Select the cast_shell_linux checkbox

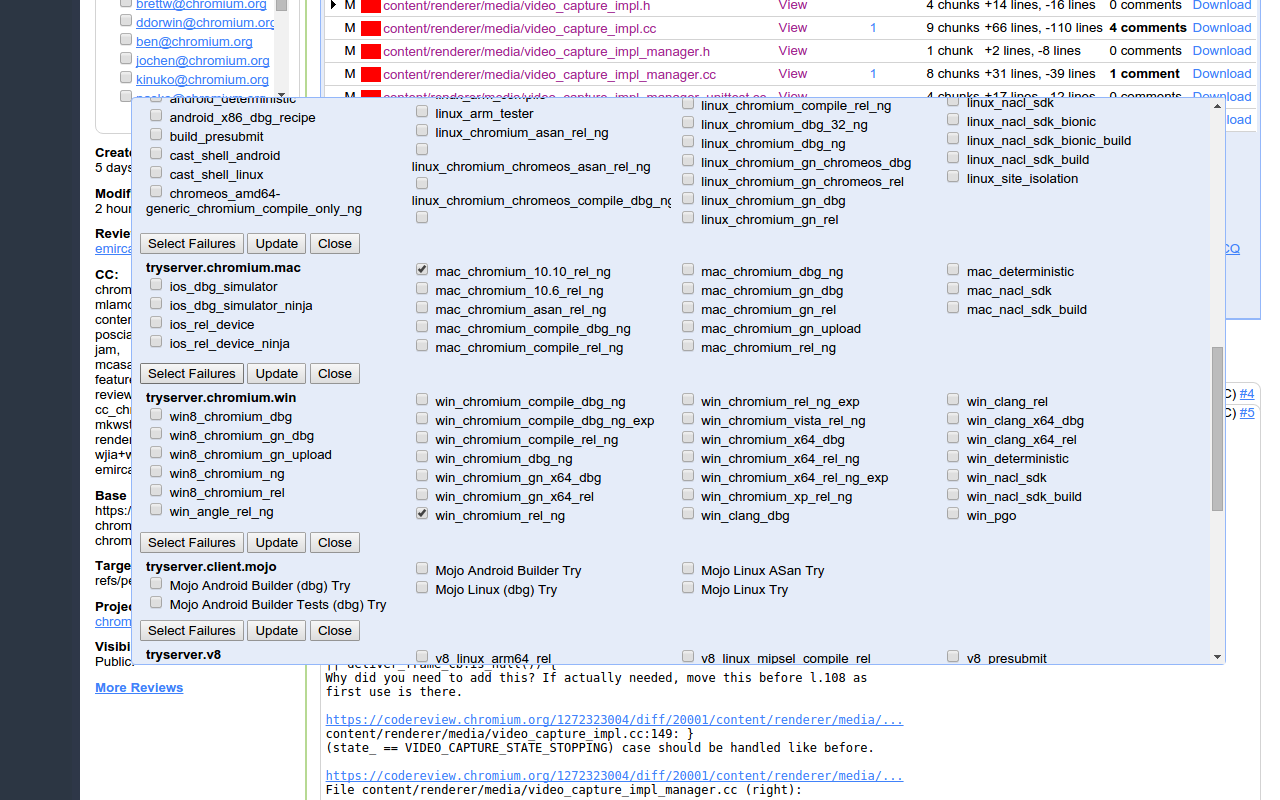click(156, 173)
